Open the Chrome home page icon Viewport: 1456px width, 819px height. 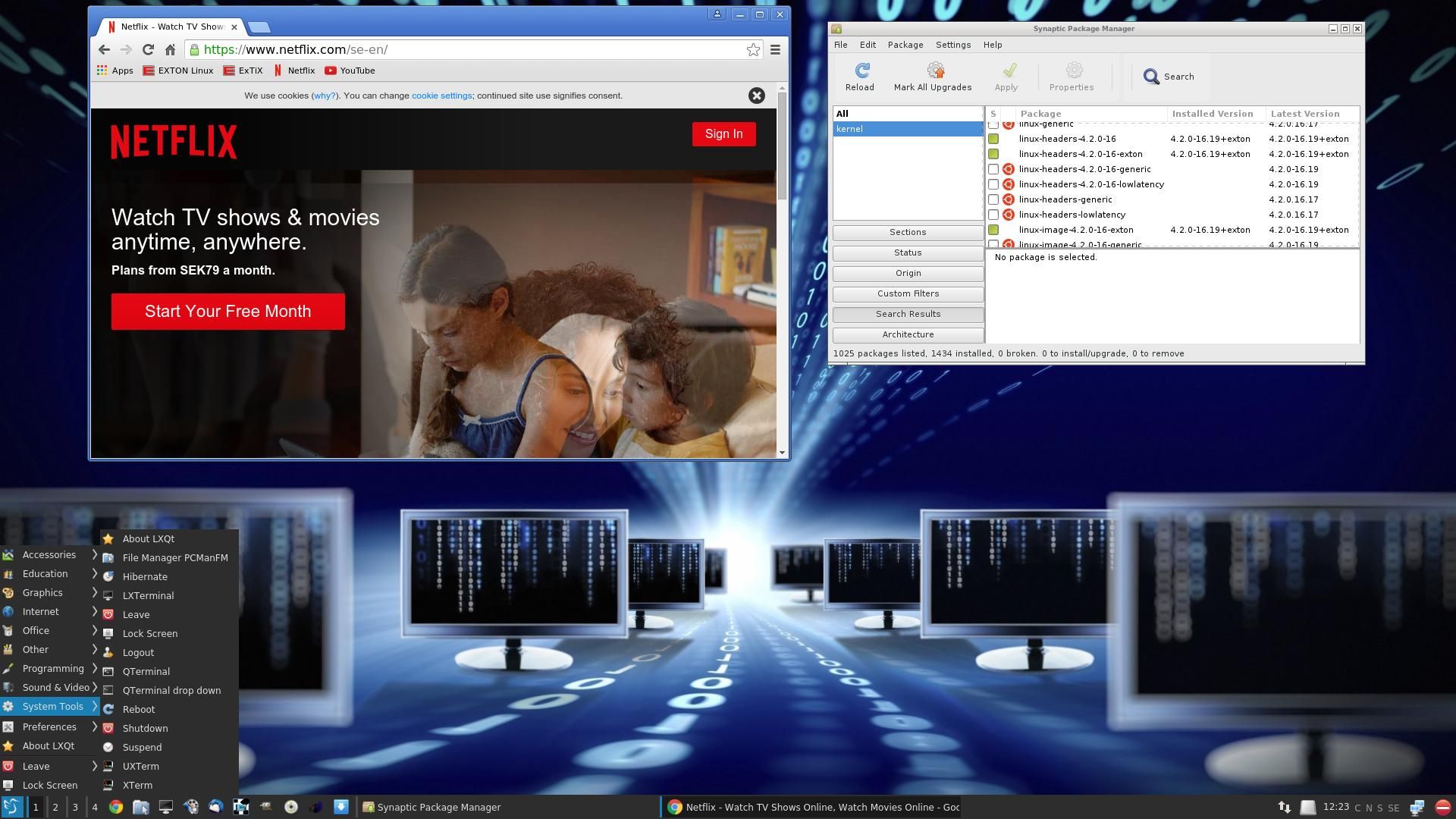(x=170, y=49)
